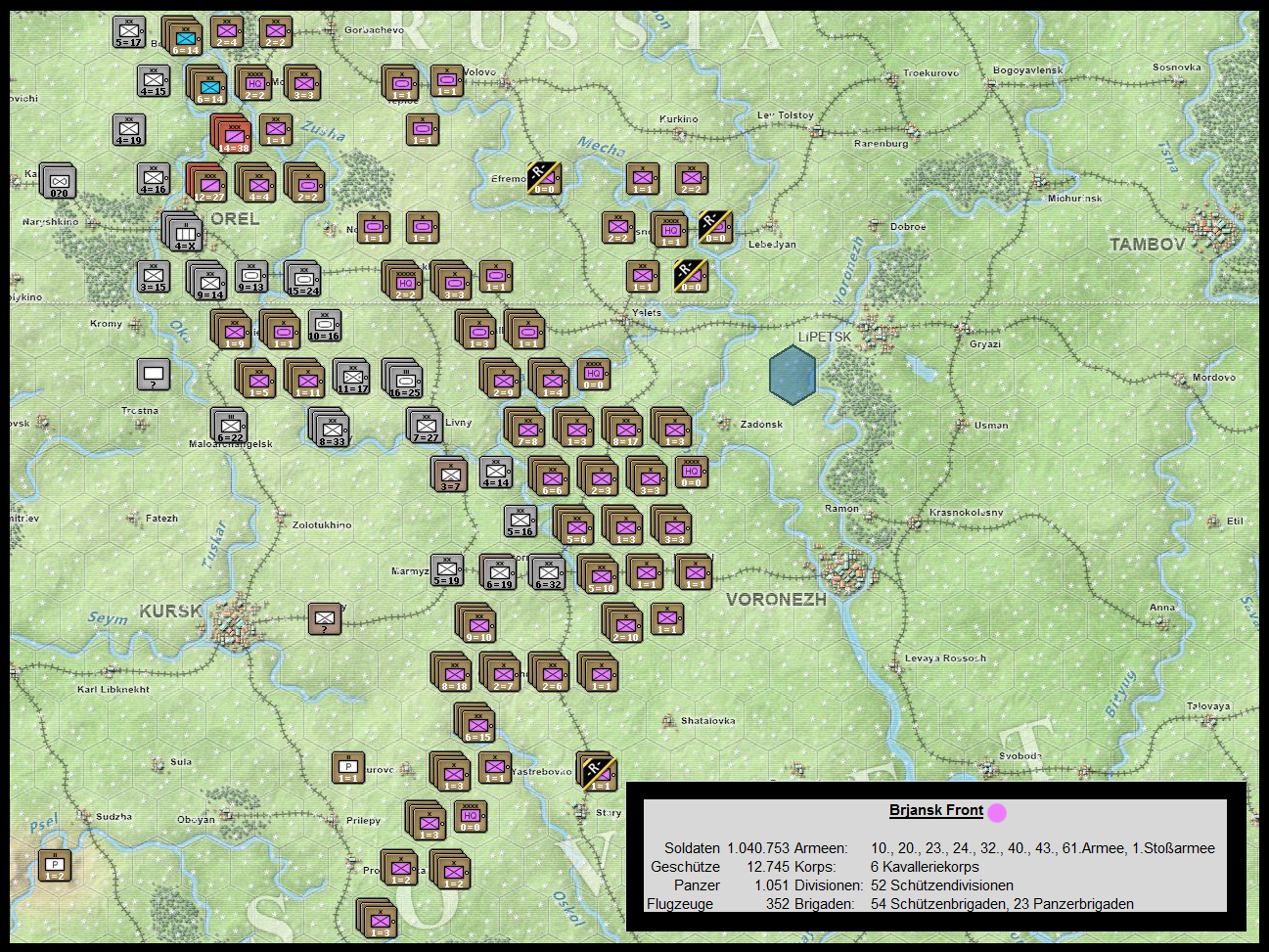Viewport: 1269px width, 952px height.
Task: Select the brown unit labeled 3=7
Action: point(450,475)
